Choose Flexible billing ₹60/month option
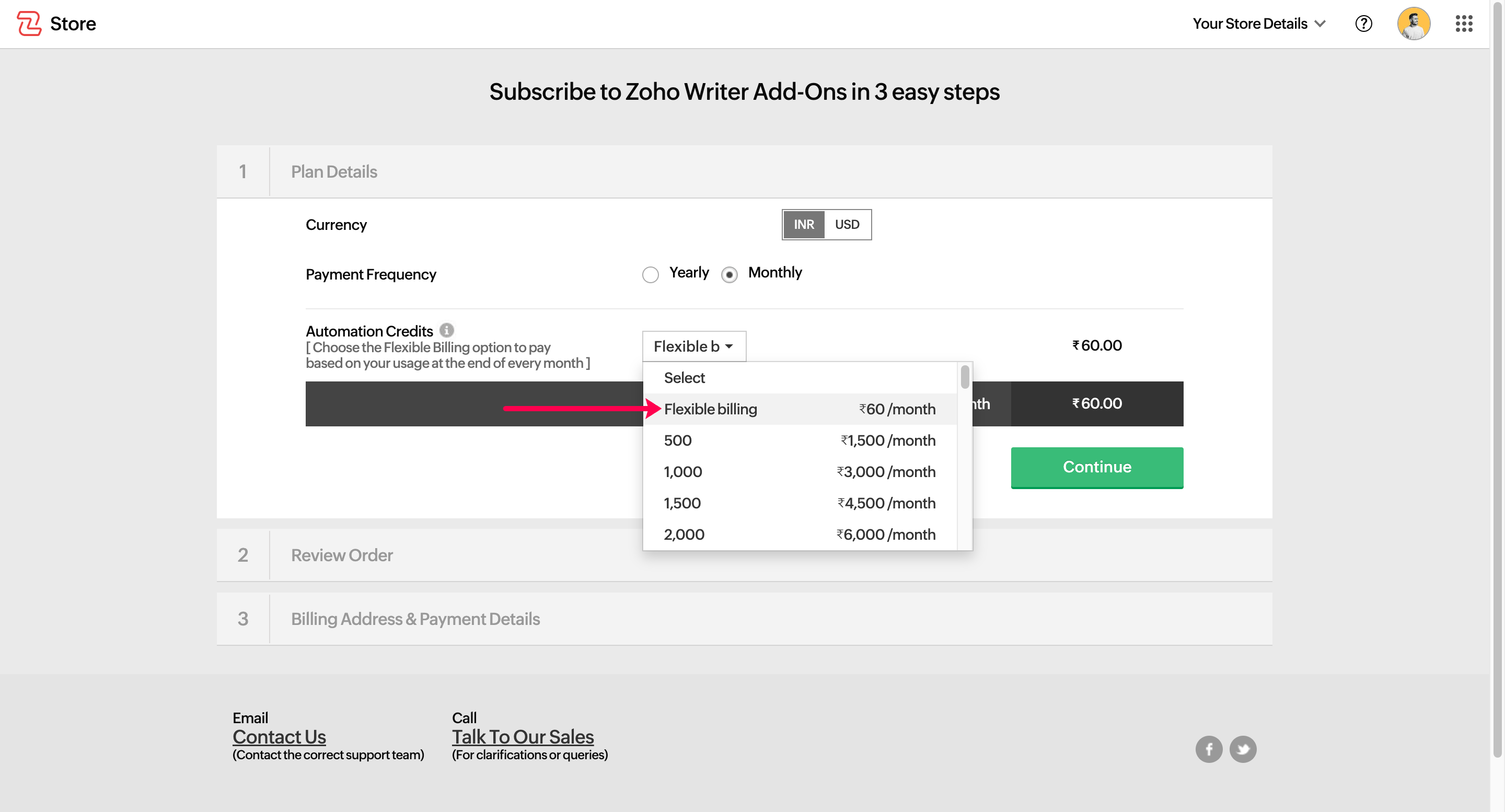The image size is (1505, 812). point(799,409)
